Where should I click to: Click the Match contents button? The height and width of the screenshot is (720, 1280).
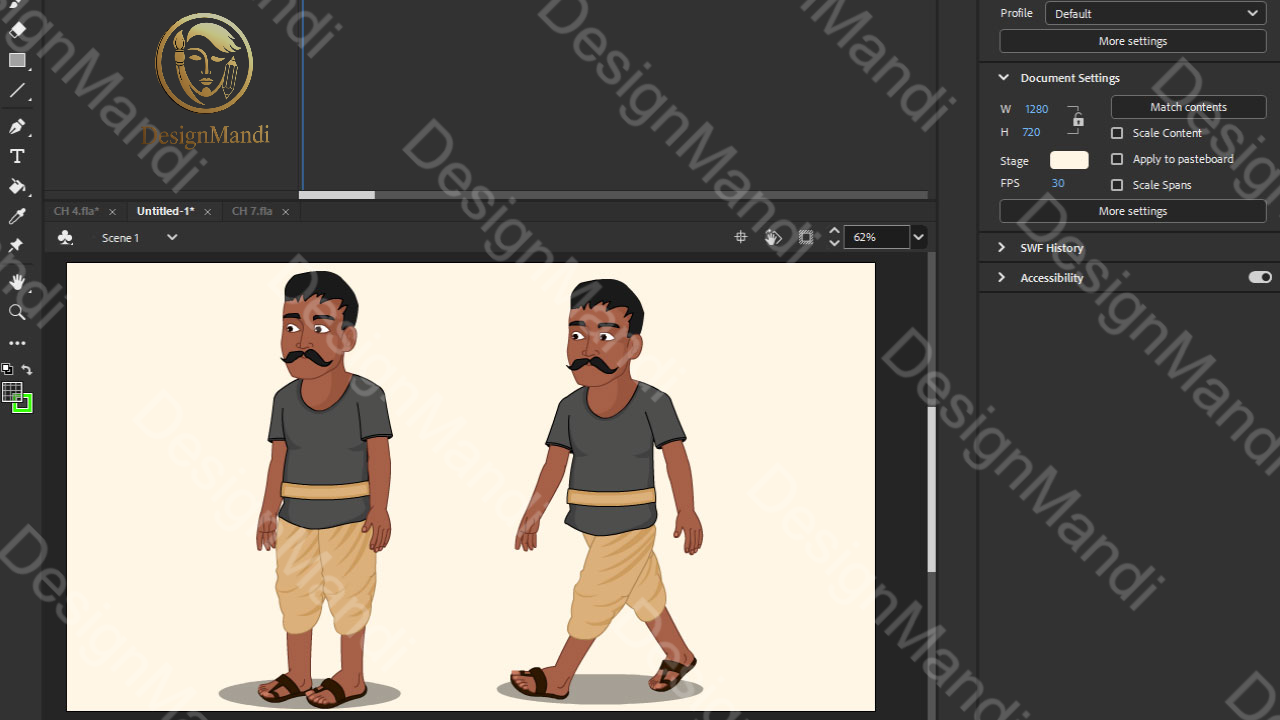tap(1188, 106)
